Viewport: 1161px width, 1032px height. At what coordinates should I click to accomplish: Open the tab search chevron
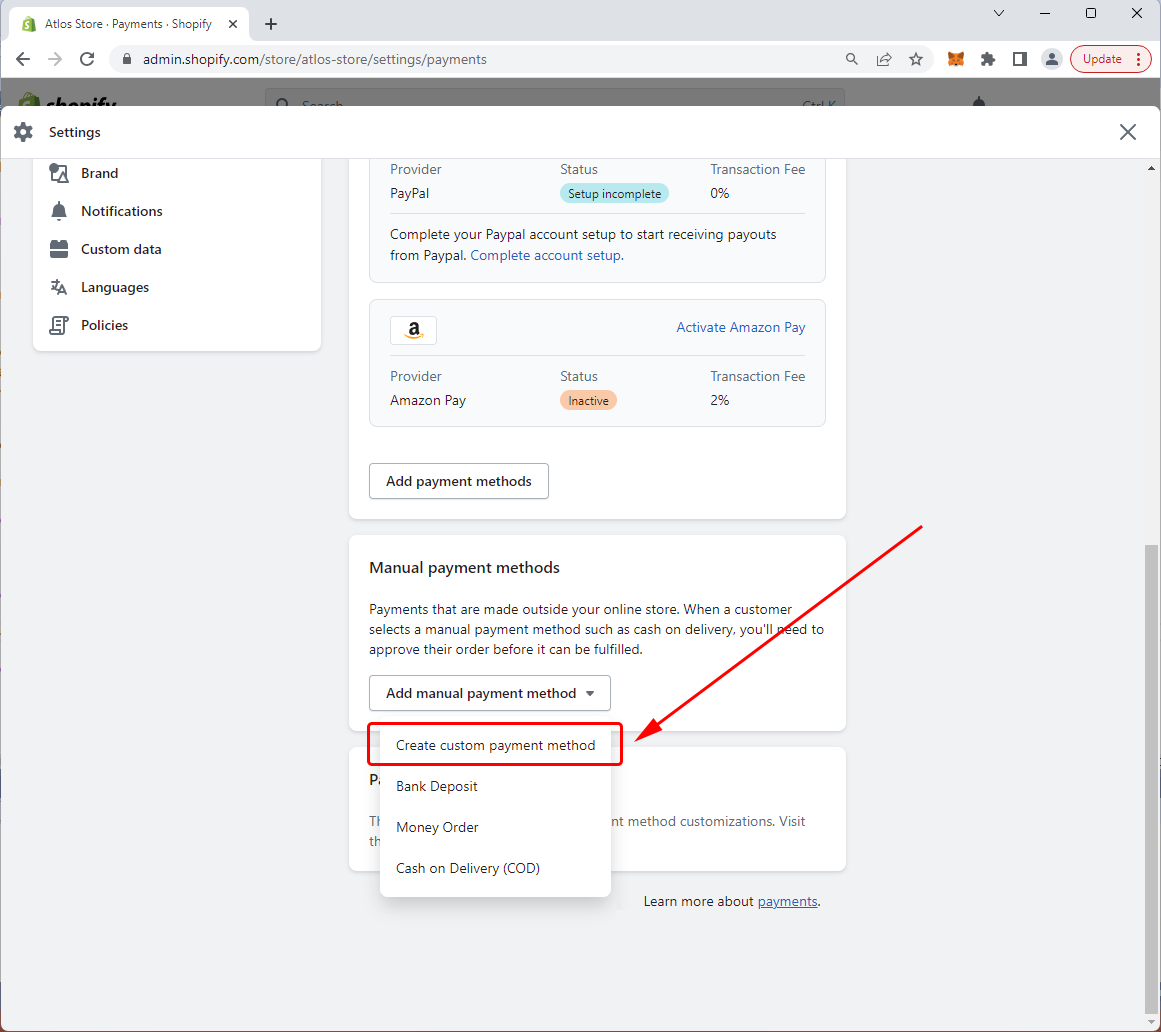[999, 13]
